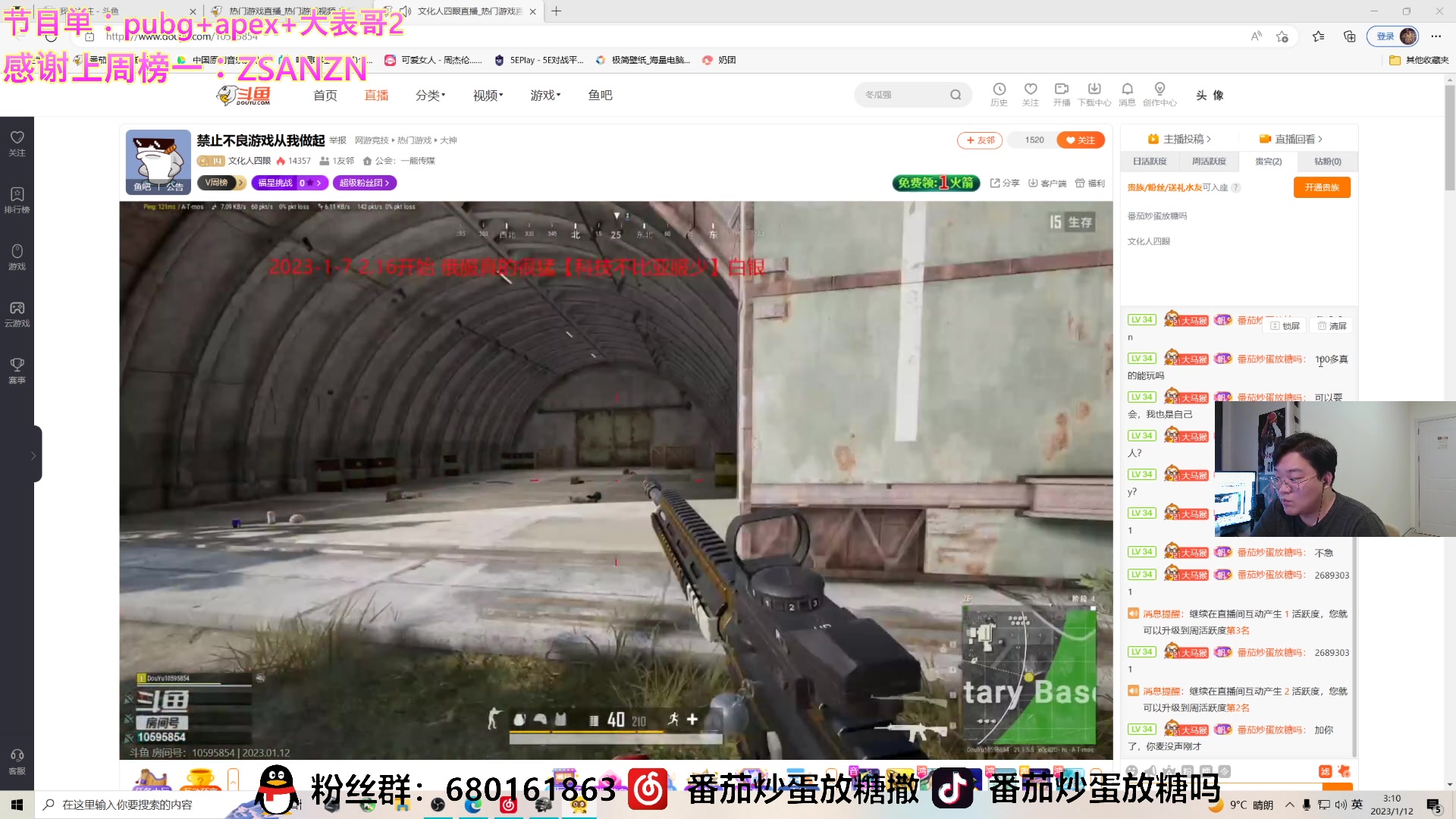Open the Windows Start menu

click(17, 805)
